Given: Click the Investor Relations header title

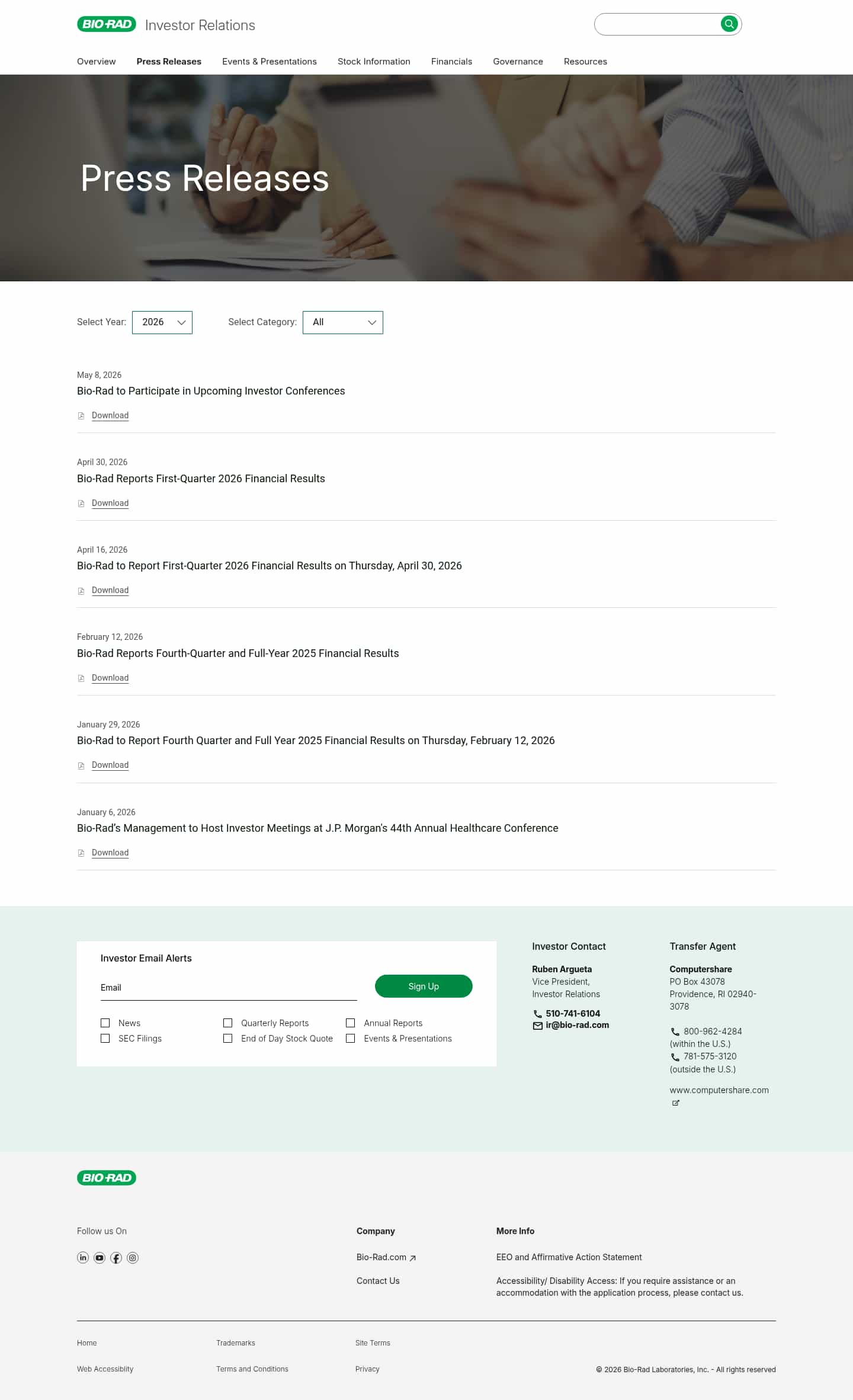Looking at the screenshot, I should point(200,25).
